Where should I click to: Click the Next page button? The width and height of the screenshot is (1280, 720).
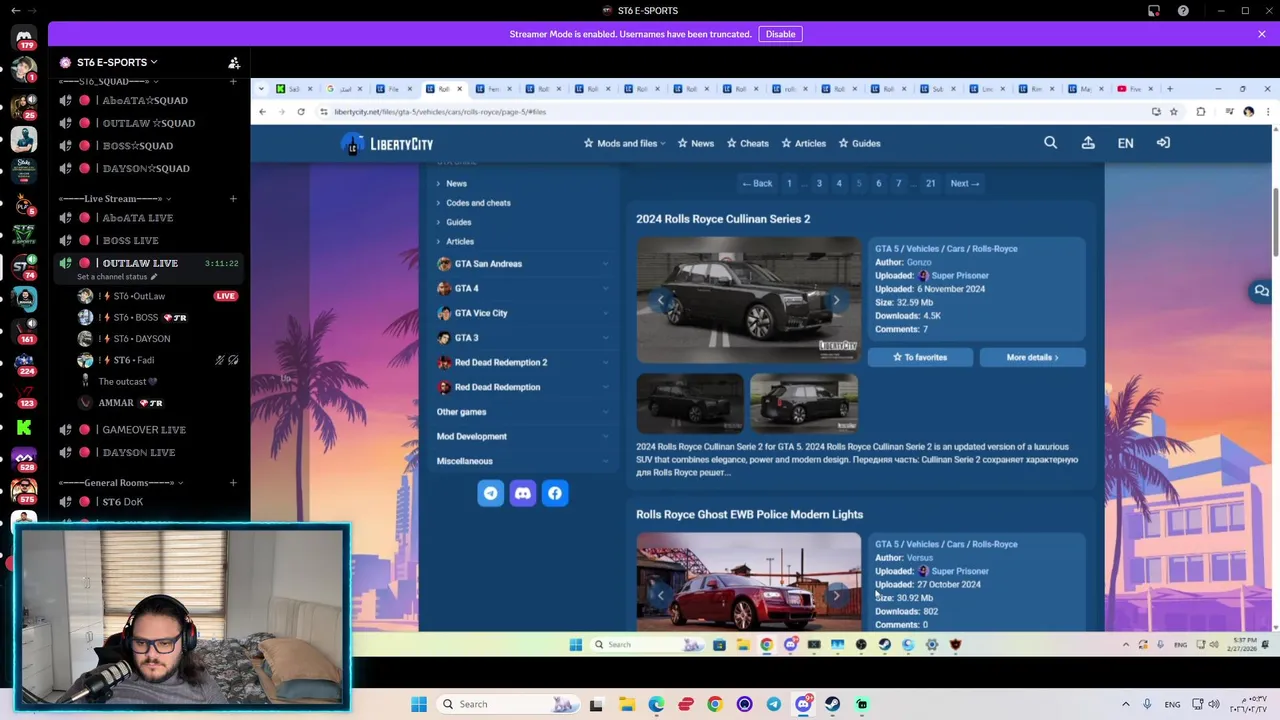[965, 183]
